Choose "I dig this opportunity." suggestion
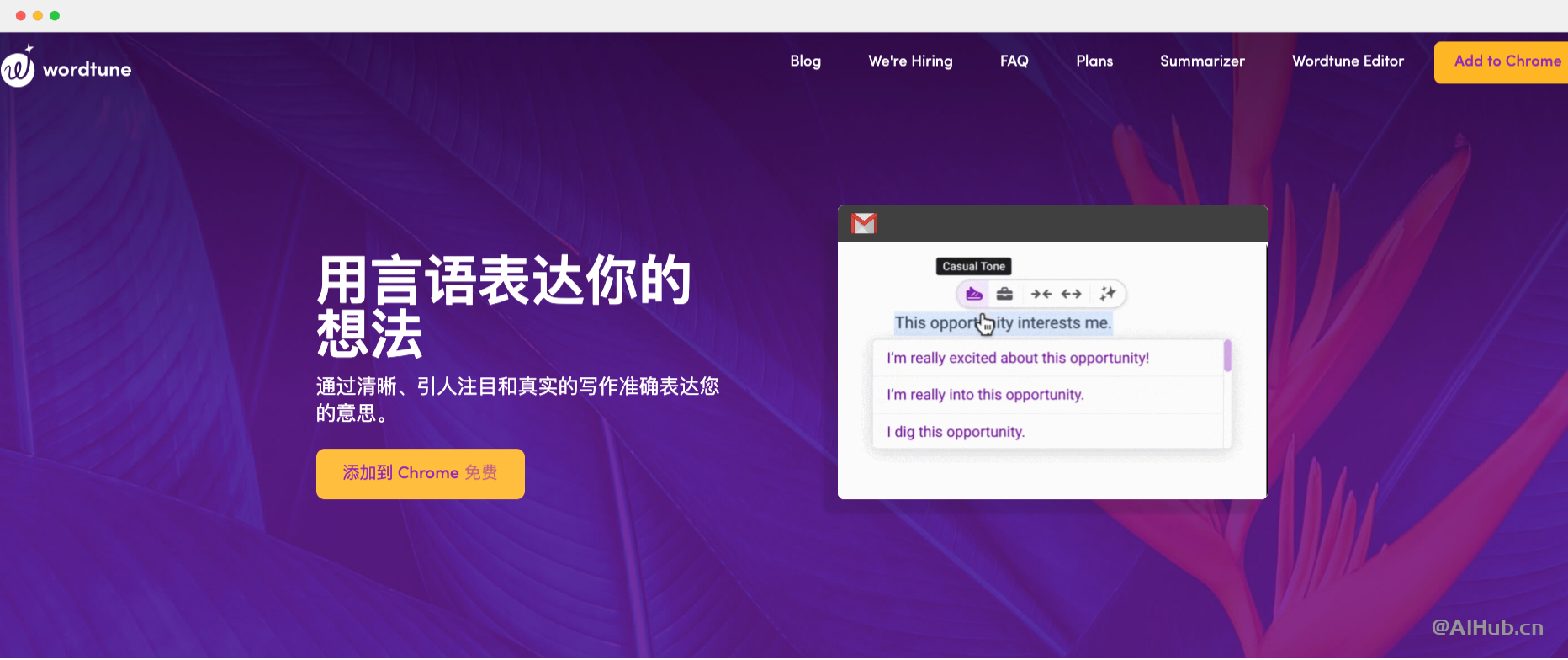 coord(956,432)
